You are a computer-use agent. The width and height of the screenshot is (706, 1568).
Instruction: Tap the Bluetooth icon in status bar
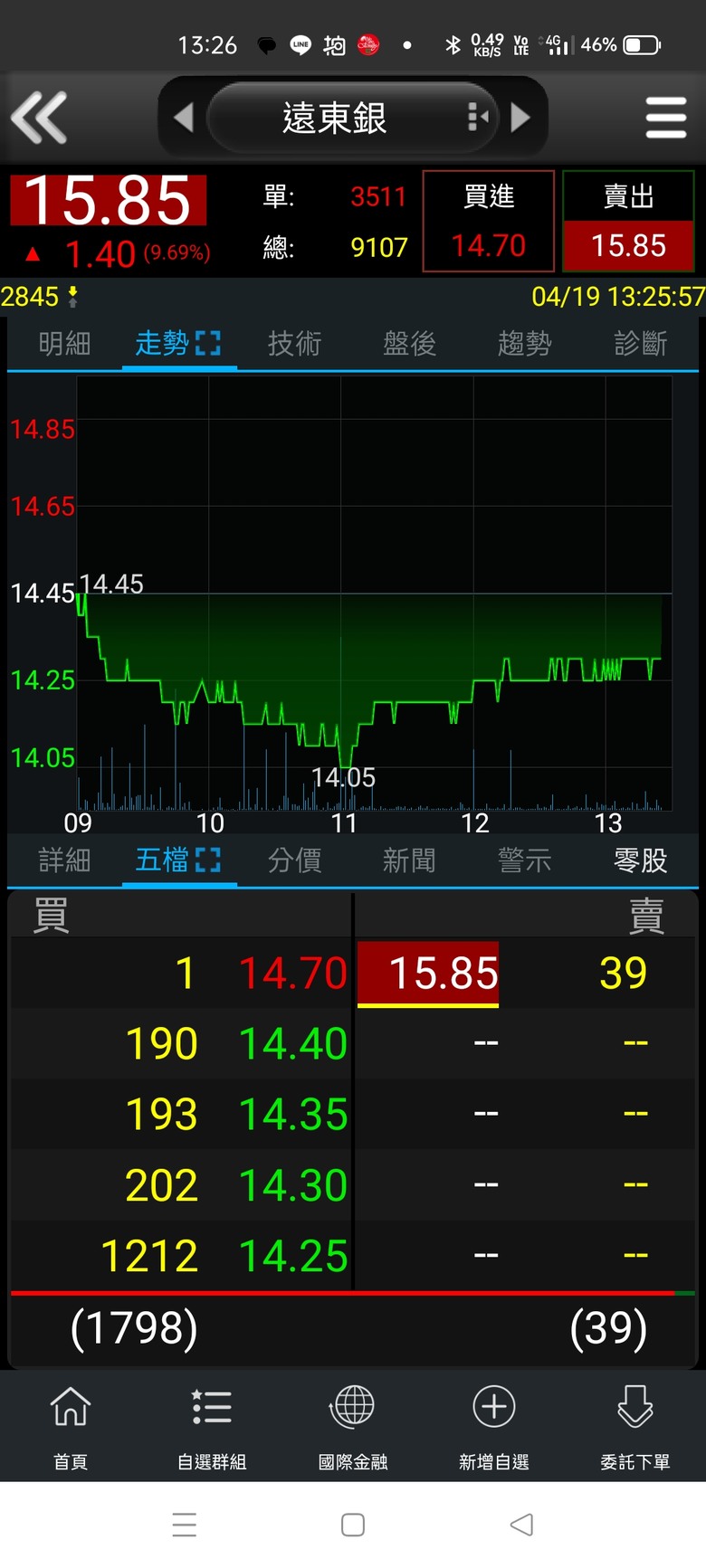(453, 44)
